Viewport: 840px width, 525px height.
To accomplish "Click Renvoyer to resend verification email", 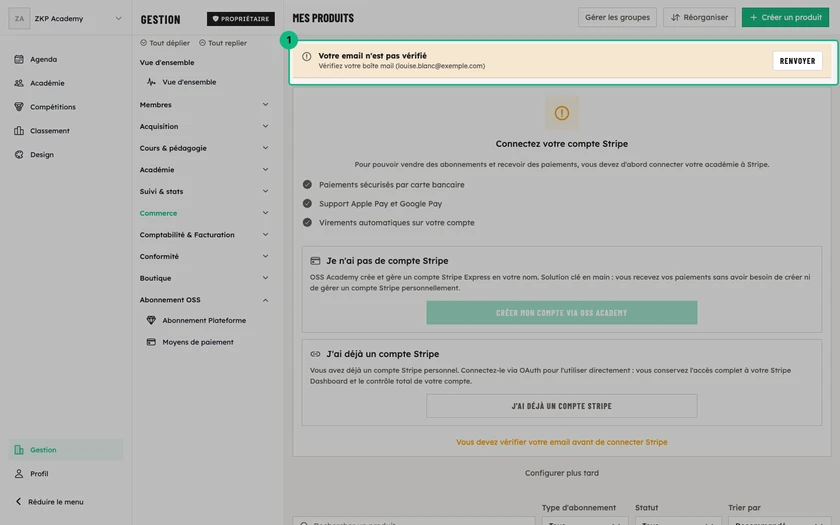I will click(797, 61).
